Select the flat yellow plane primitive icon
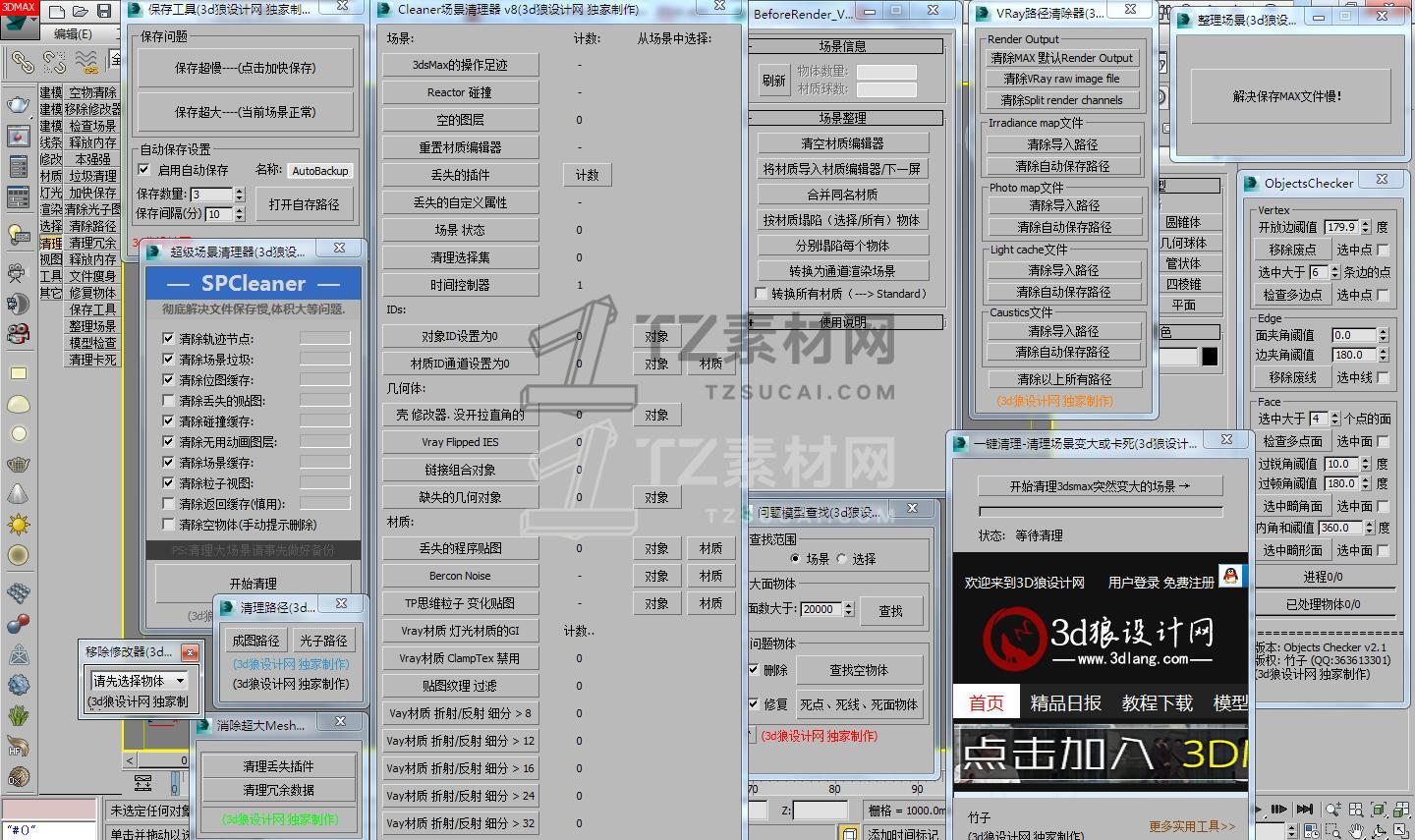Viewport: 1415px width, 840px height. (x=18, y=373)
